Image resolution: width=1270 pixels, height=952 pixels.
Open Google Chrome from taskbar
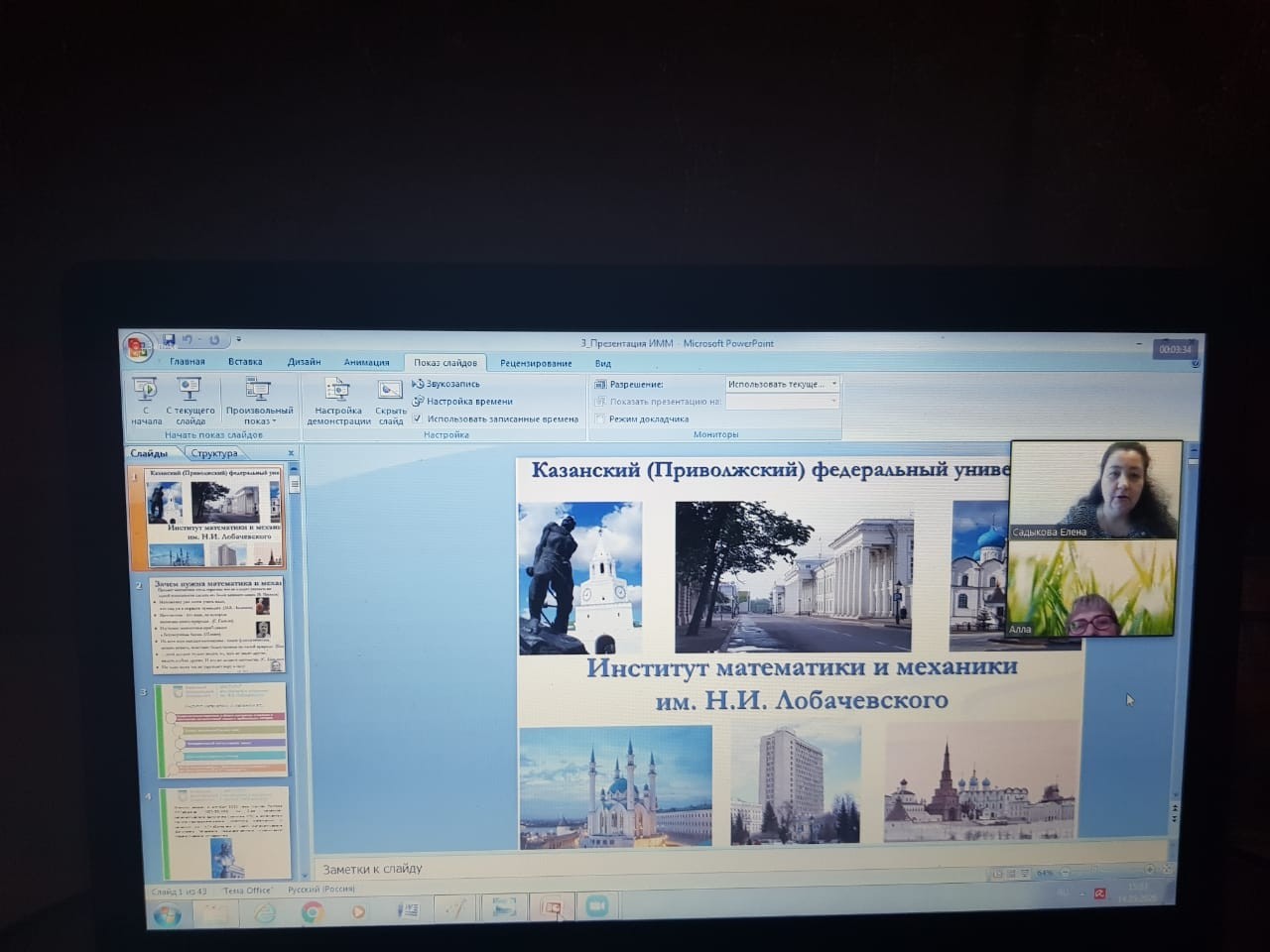(312, 912)
